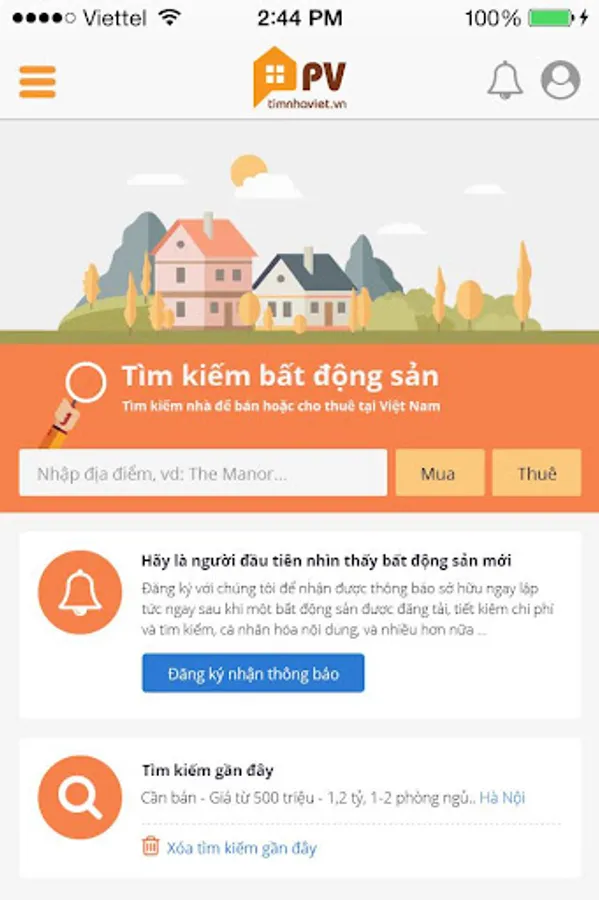Tap the orange search circle icon
Screen dimensions: 599x900
click(80, 797)
